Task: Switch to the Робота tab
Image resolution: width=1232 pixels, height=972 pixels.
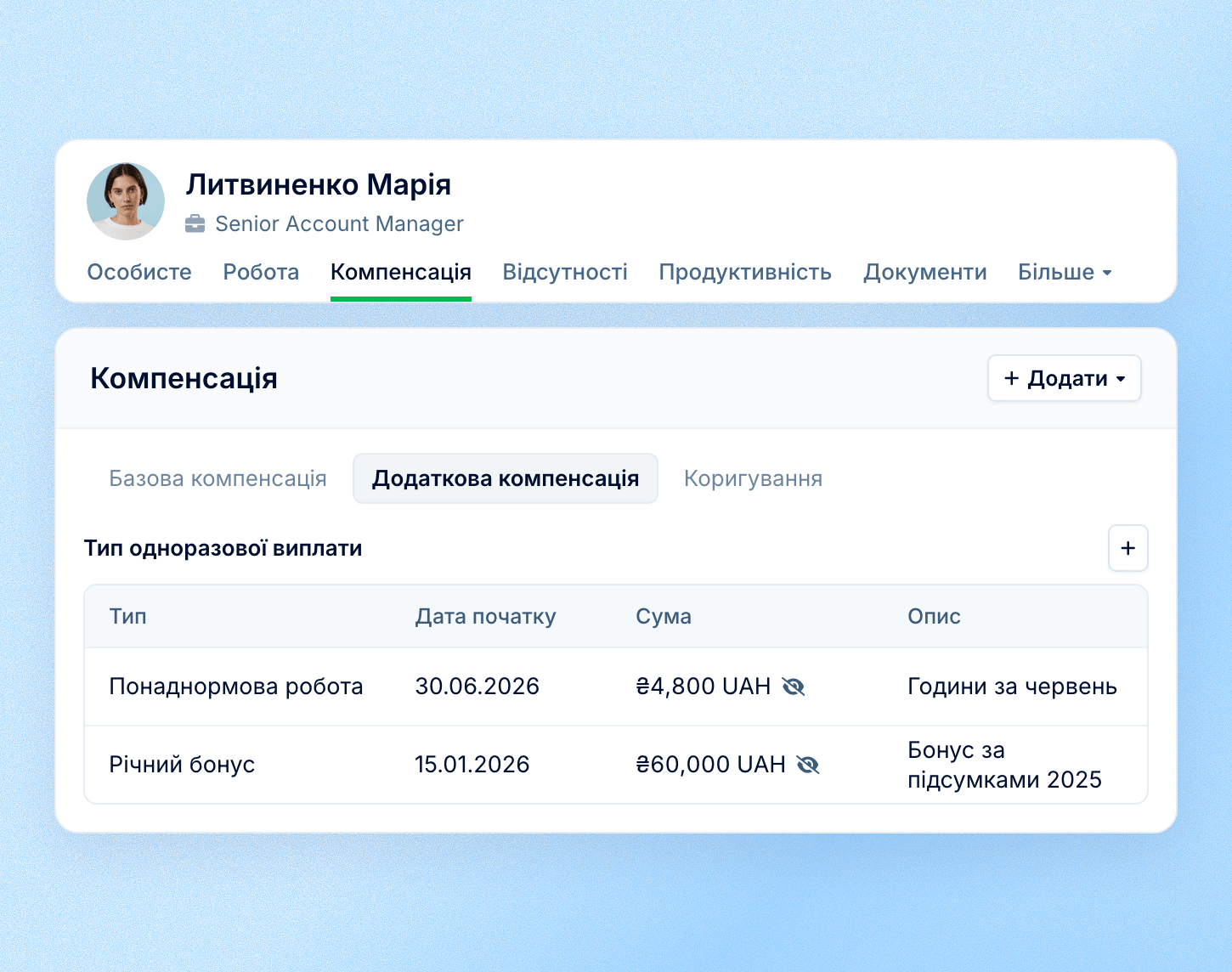Action: (x=261, y=272)
